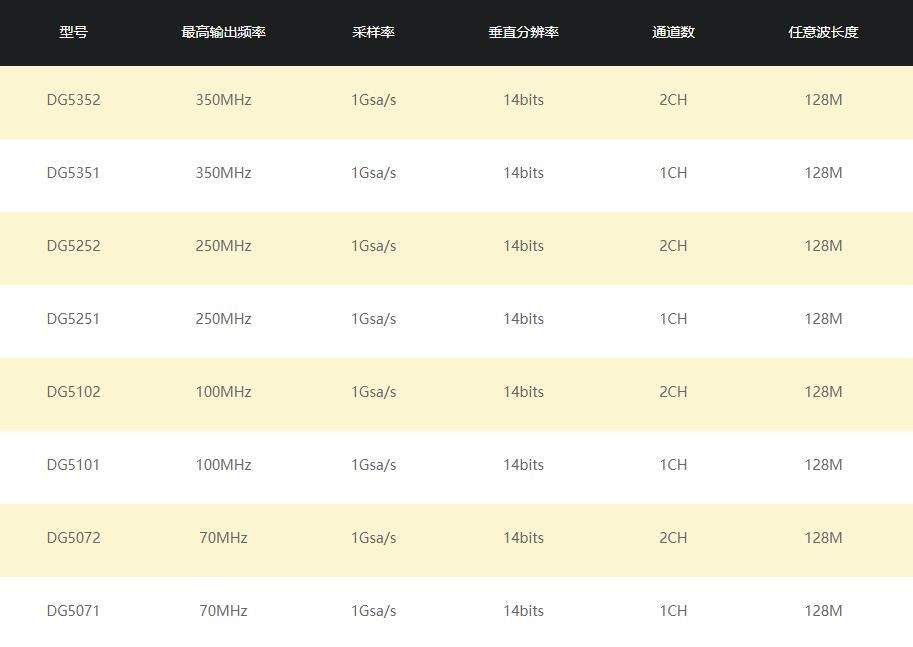Click 350MHz in the DG5352 row
Viewport: 913px width, 647px height.
[x=224, y=100]
